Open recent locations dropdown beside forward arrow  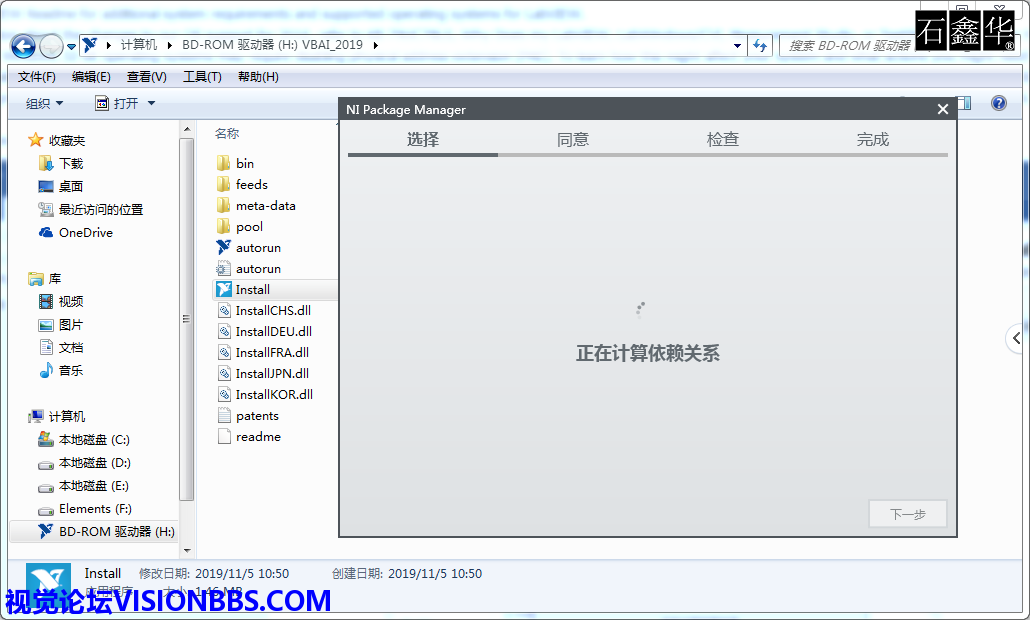point(71,47)
